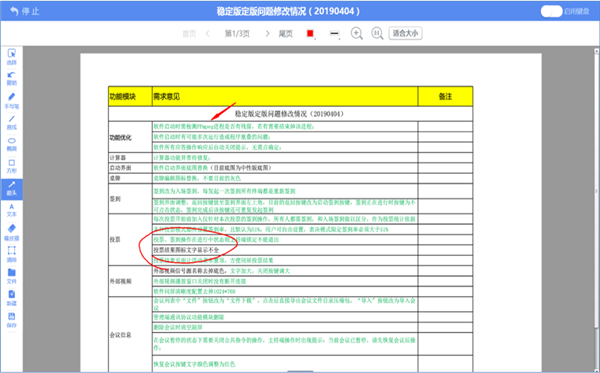Save annotations with the 保存 icon
This screenshot has width=600, height=373.
11,320
